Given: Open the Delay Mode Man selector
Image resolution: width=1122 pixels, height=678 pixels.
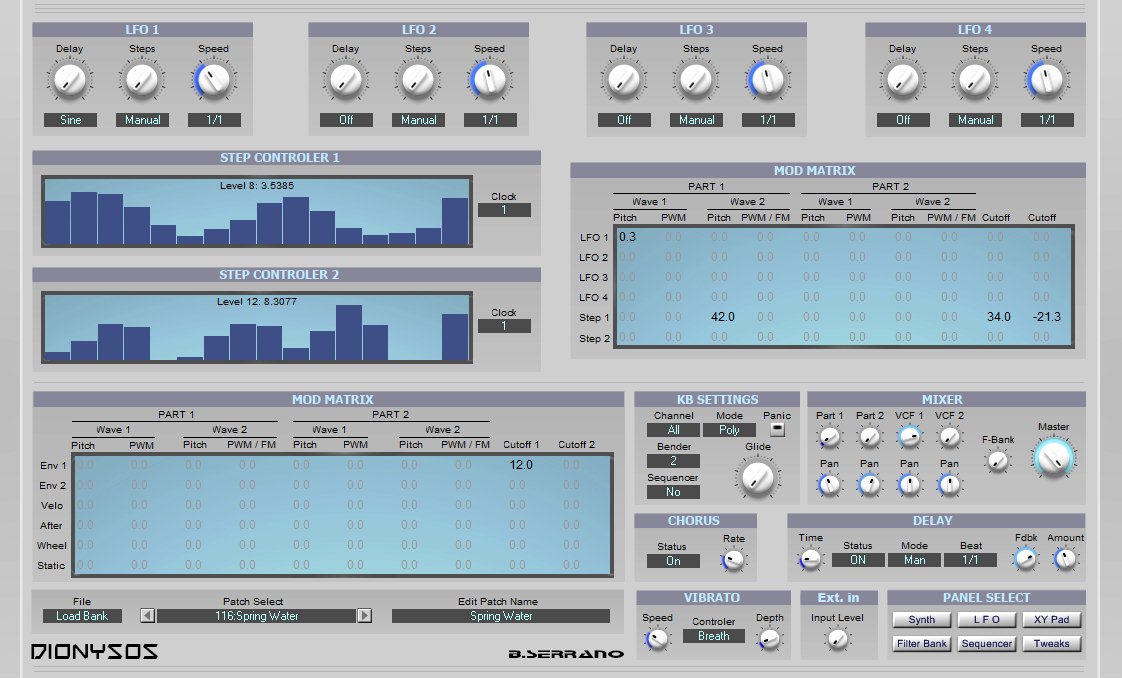Looking at the screenshot, I should [914, 560].
